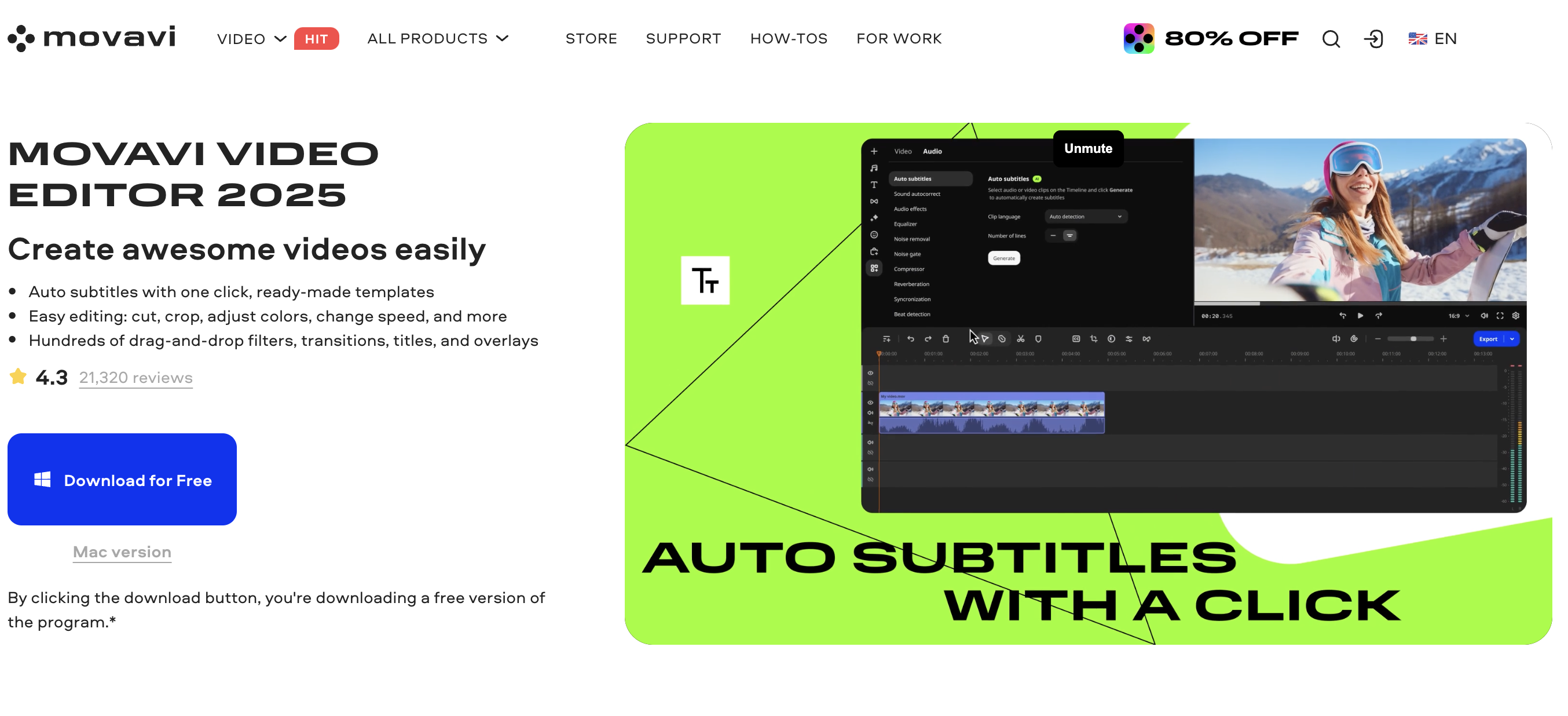This screenshot has height=716, width=1568.
Task: Click the Crop icon on timeline toolbar
Action: (1094, 339)
